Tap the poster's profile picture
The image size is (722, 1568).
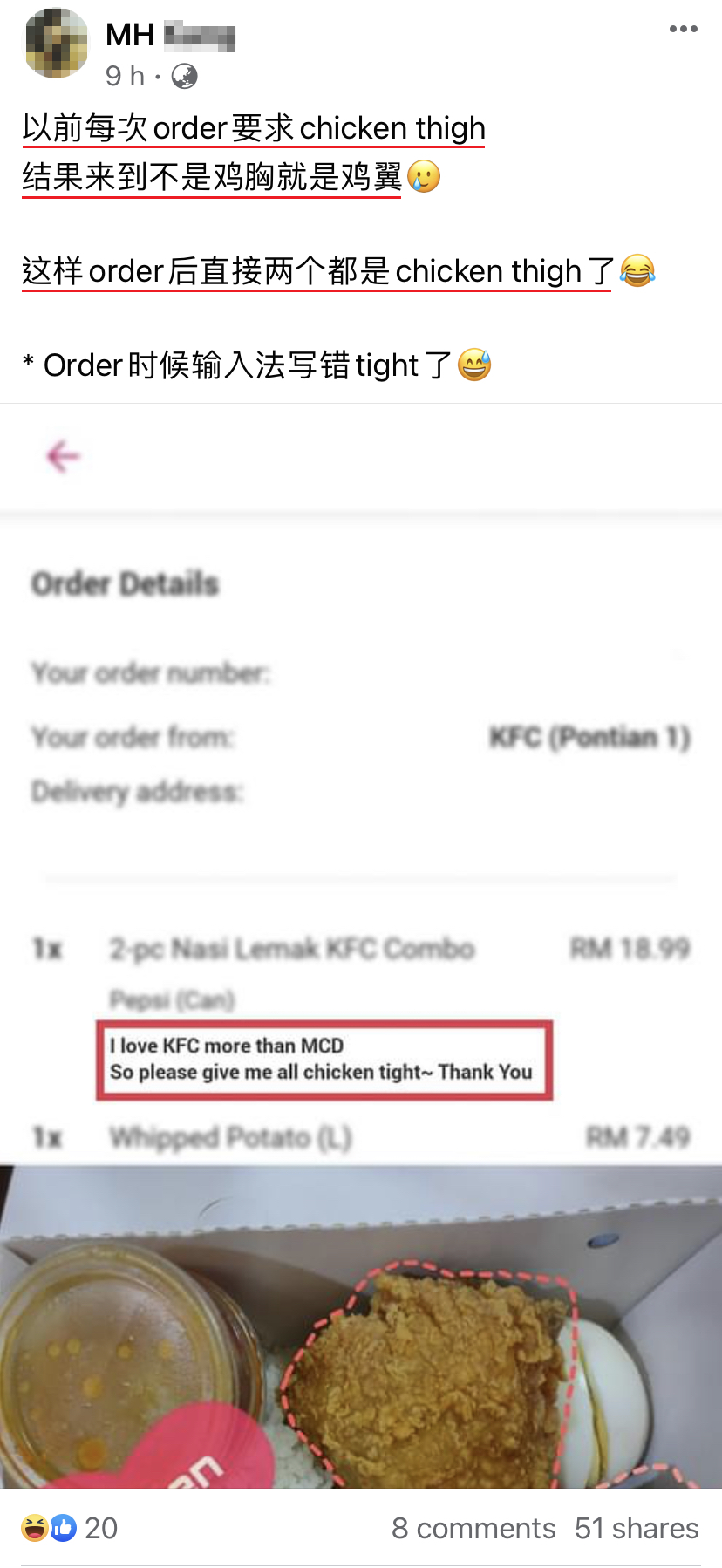56,44
